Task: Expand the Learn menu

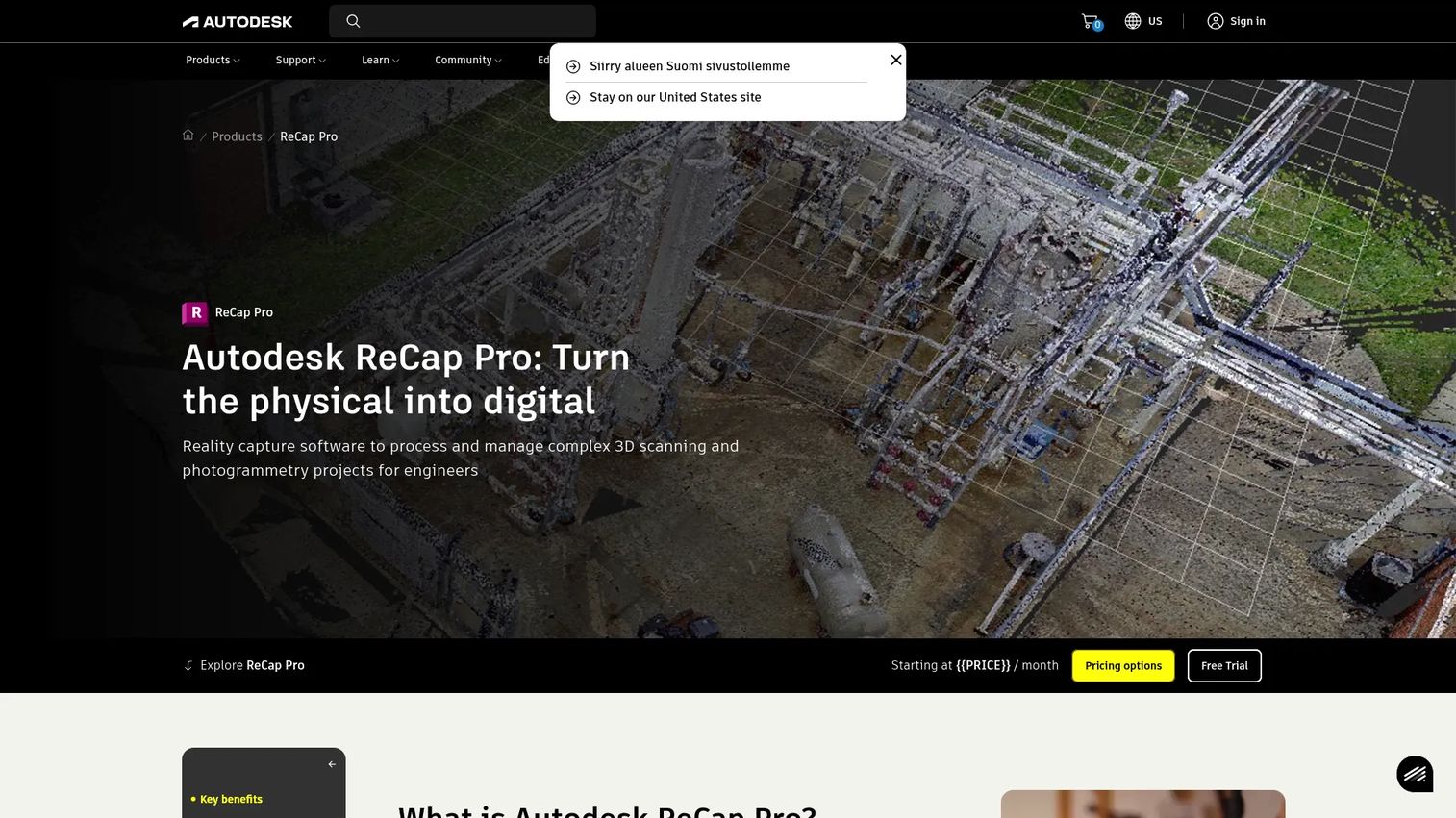Action: tap(380, 60)
